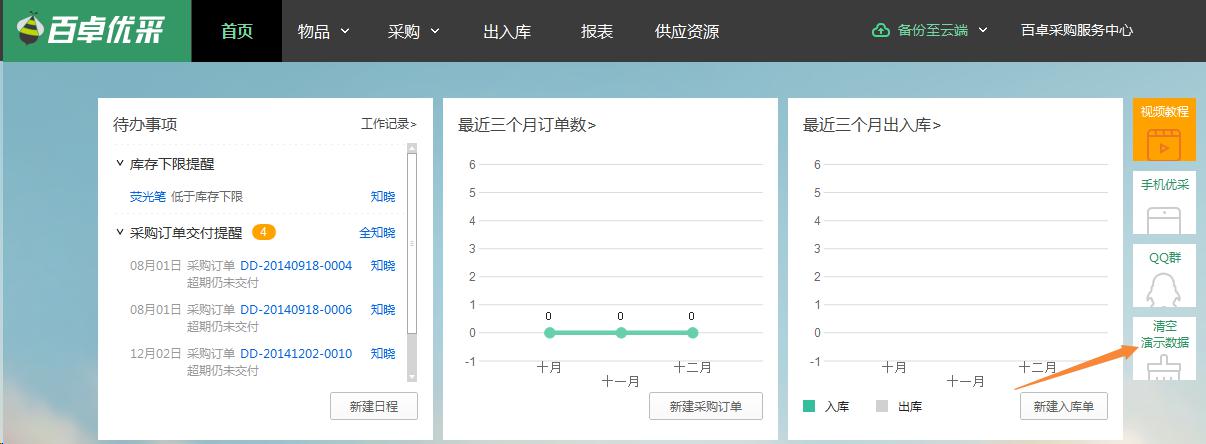Image resolution: width=1206 pixels, height=444 pixels.
Task: Click the cloud backup icon
Action: [x=881, y=31]
